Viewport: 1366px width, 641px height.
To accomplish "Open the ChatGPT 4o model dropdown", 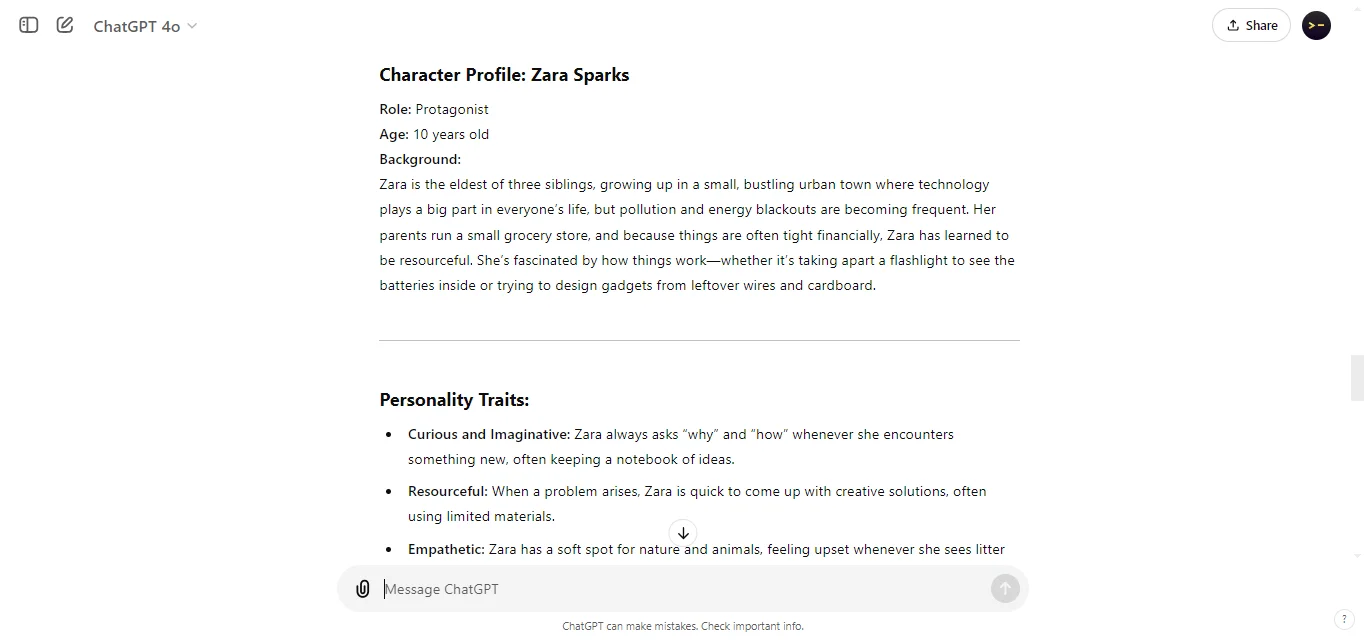I will pos(144,26).
